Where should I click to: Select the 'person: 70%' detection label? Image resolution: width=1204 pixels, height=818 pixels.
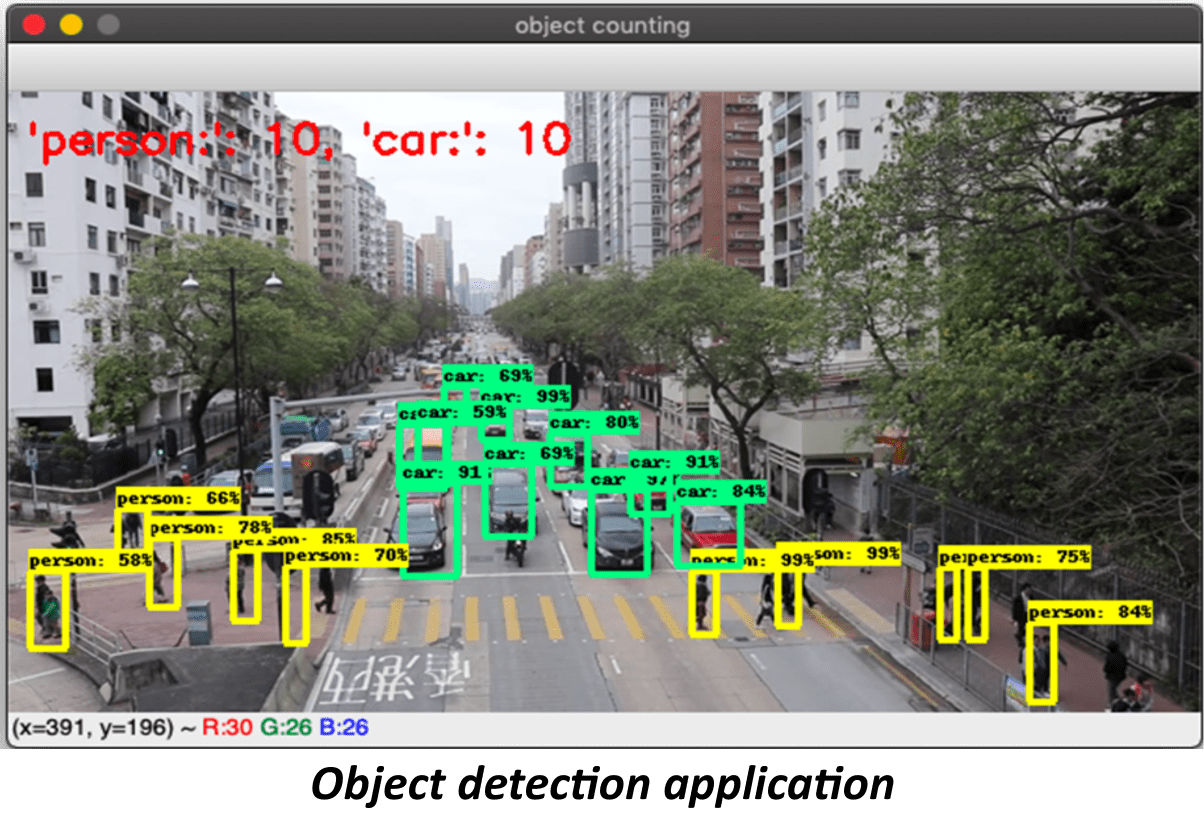tap(346, 555)
